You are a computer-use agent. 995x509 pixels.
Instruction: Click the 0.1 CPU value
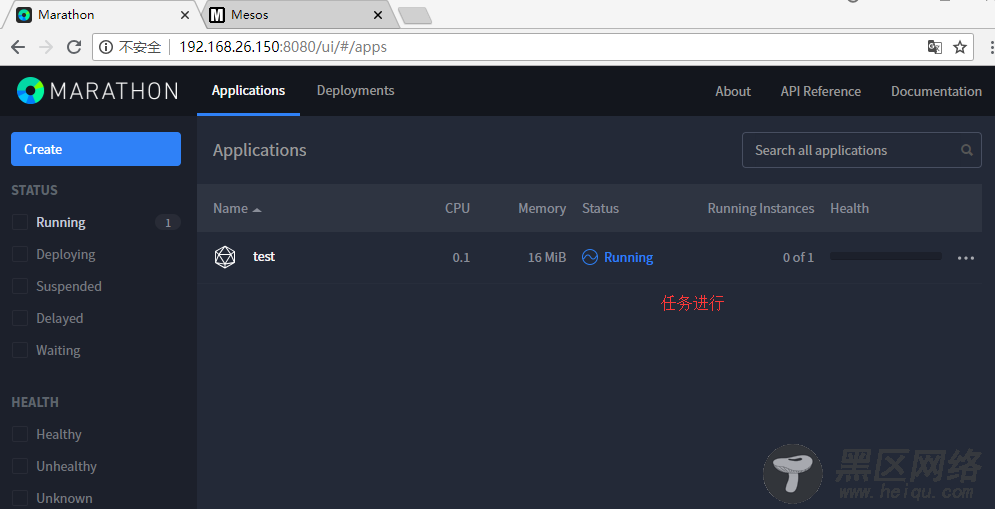click(461, 258)
